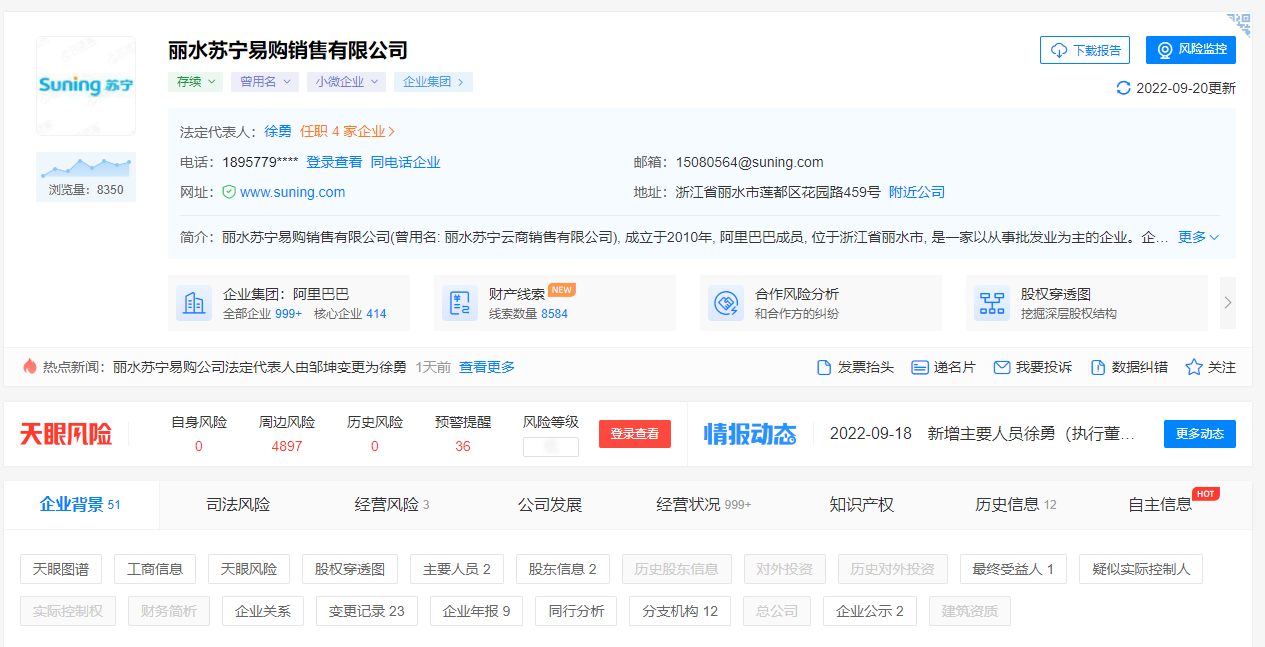Open the www.suning.com website link
The image size is (1265, 647).
click(x=292, y=192)
